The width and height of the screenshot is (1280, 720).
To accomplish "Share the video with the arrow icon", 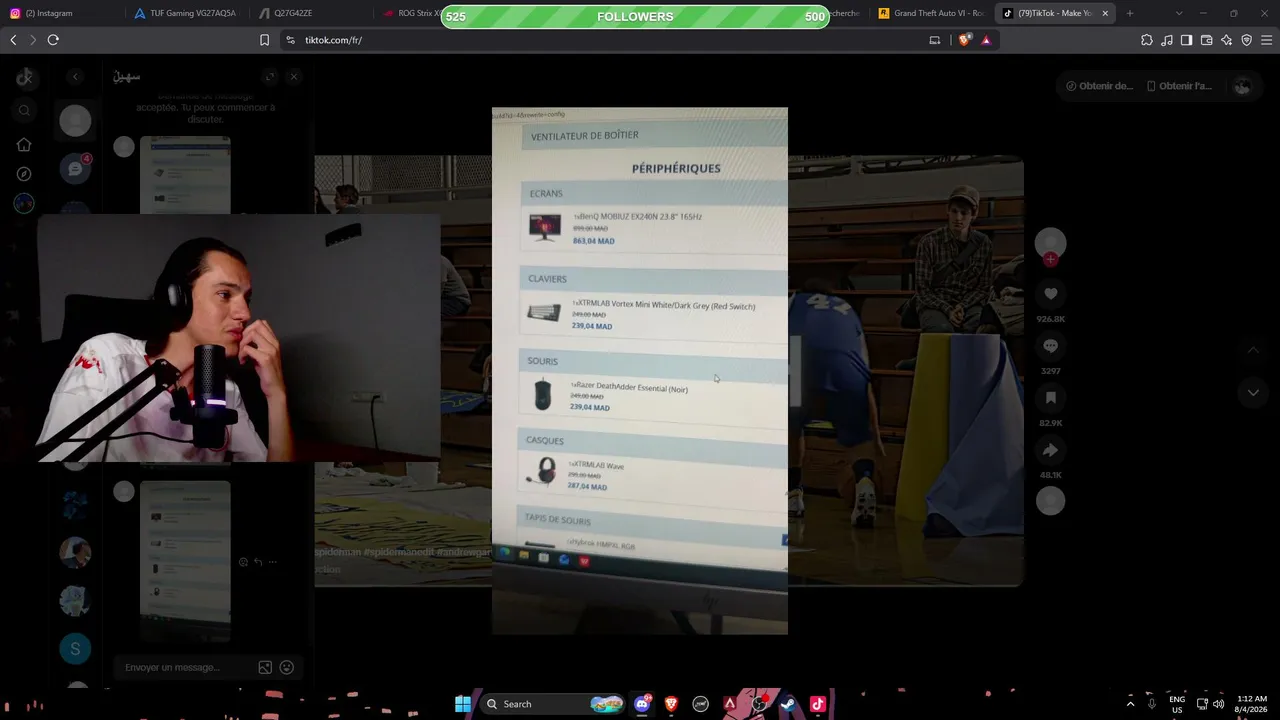I will [x=1050, y=450].
